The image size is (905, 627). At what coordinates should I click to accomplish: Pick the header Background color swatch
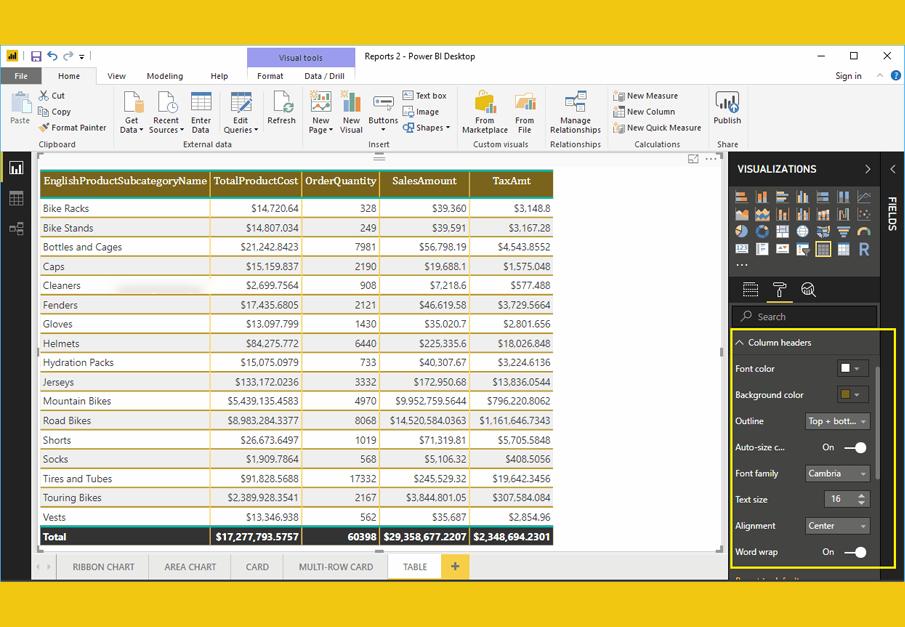[x=850, y=395]
